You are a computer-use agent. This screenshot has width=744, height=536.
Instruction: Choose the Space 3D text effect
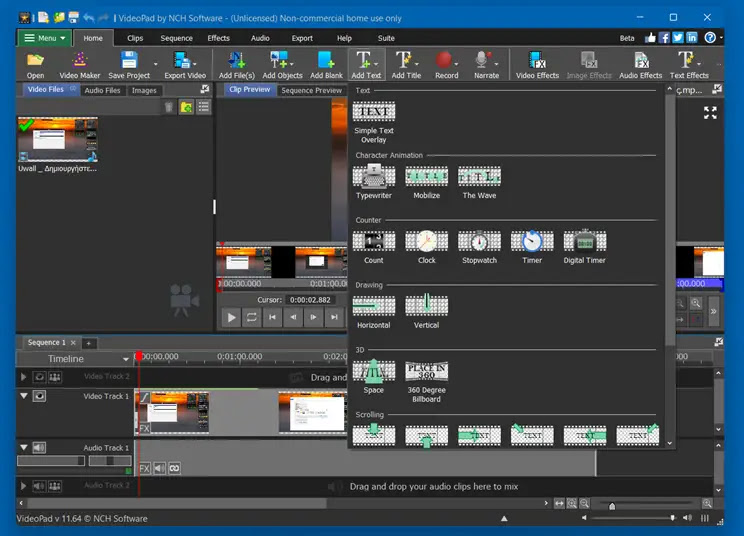tap(374, 377)
